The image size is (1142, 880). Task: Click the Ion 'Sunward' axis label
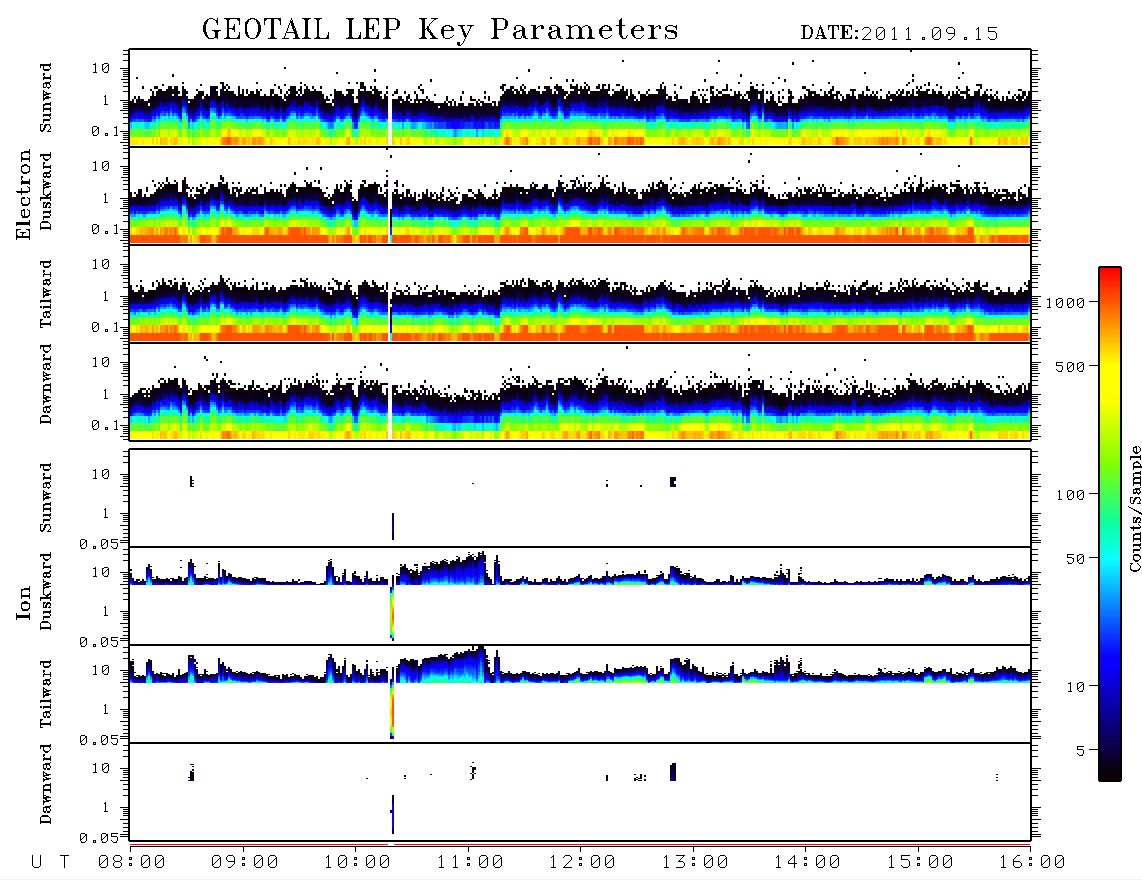point(46,497)
